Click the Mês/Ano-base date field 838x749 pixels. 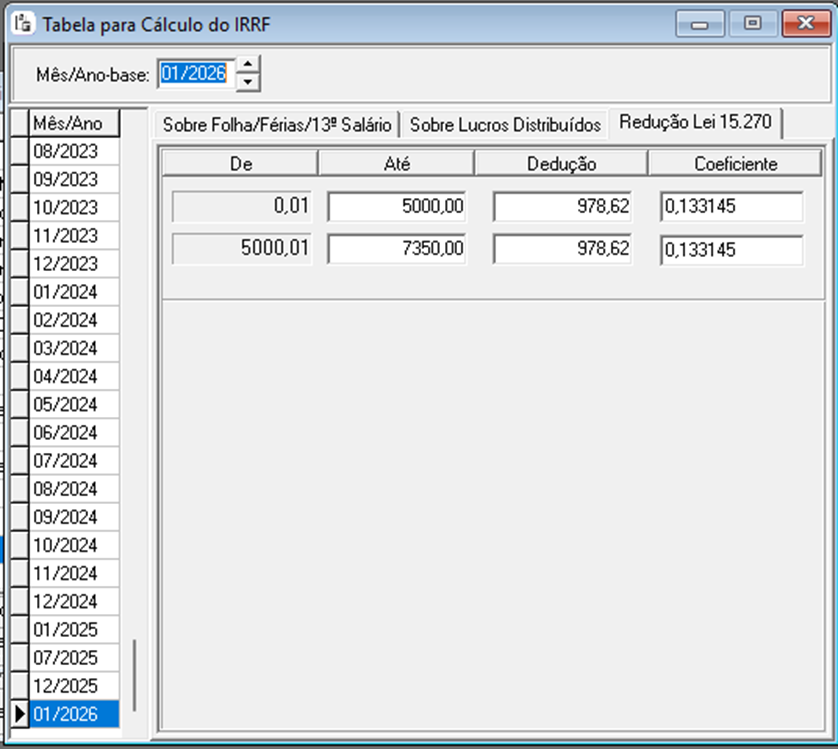tap(196, 73)
